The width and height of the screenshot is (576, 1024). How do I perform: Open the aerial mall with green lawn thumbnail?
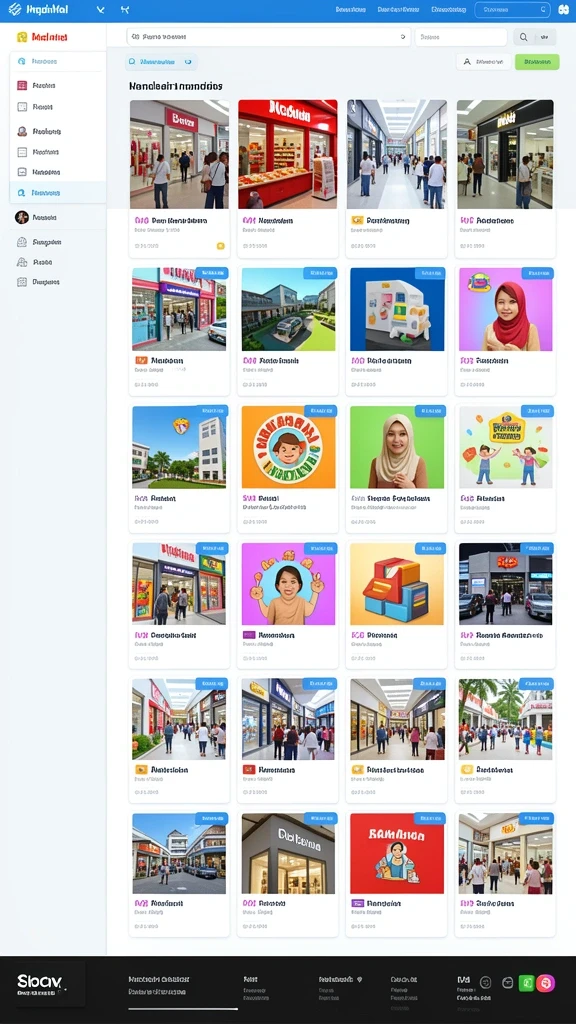click(288, 310)
